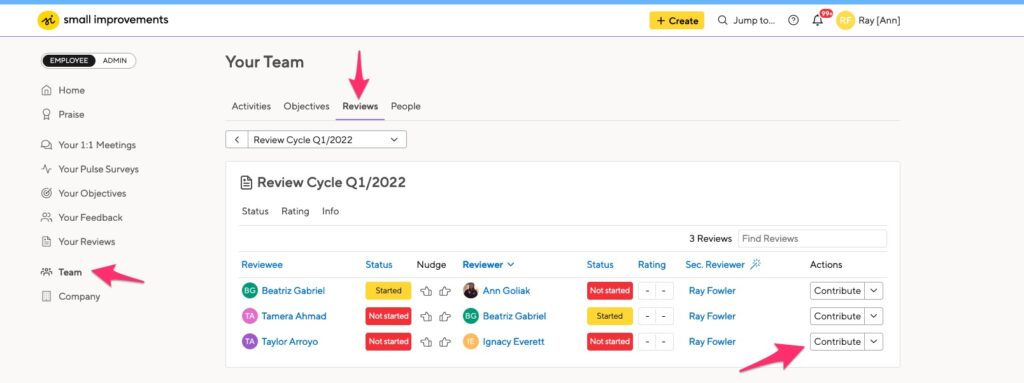Viewport: 1024px width, 383px height.
Task: Click the document icon beside Review Cycle heading
Action: coord(246,182)
